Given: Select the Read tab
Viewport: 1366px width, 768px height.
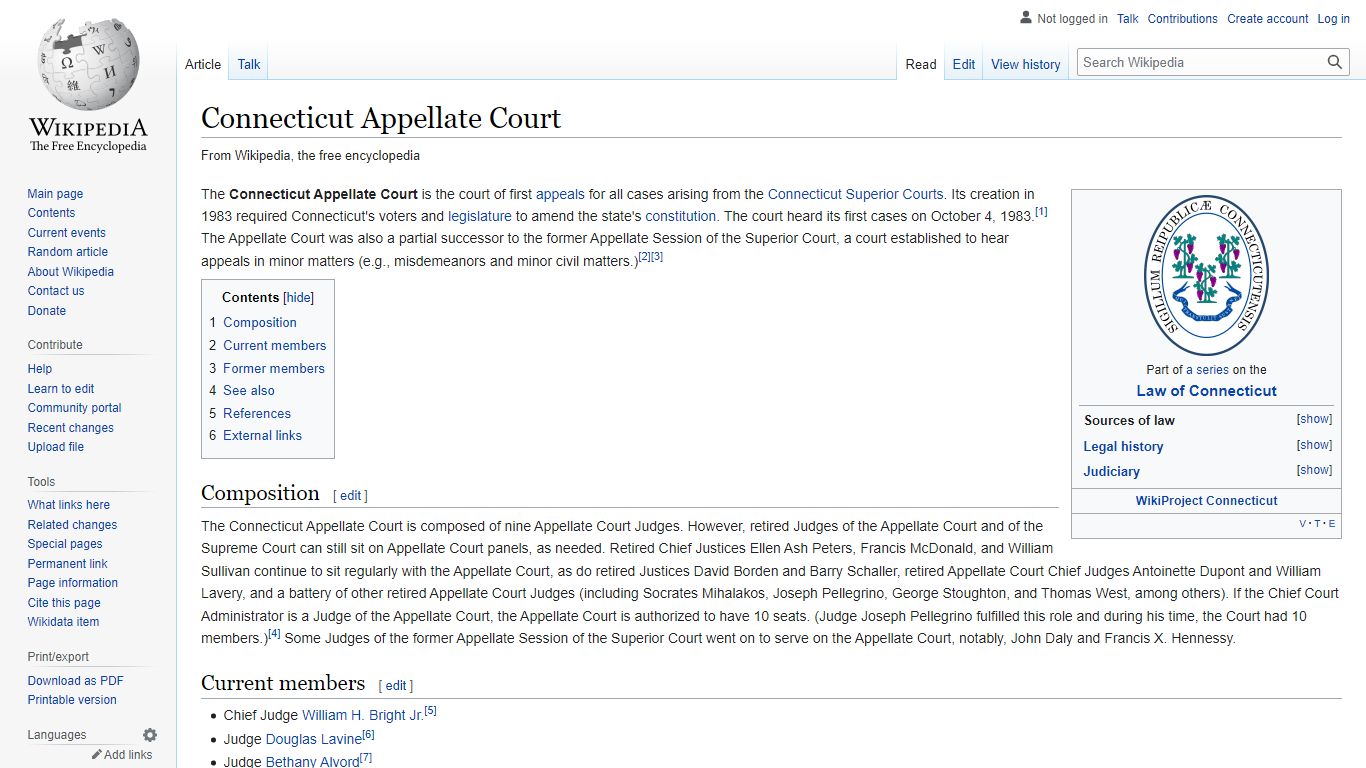Looking at the screenshot, I should 921,64.
